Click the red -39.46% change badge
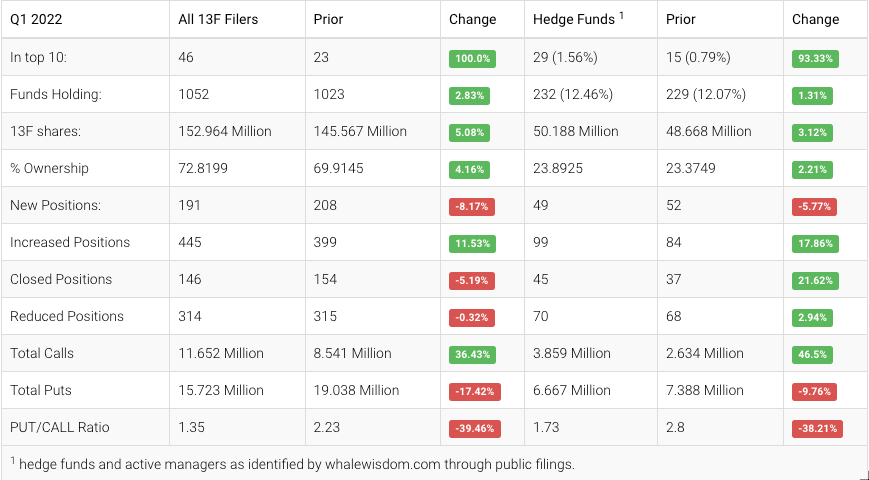This screenshot has width=869, height=480. tap(474, 428)
